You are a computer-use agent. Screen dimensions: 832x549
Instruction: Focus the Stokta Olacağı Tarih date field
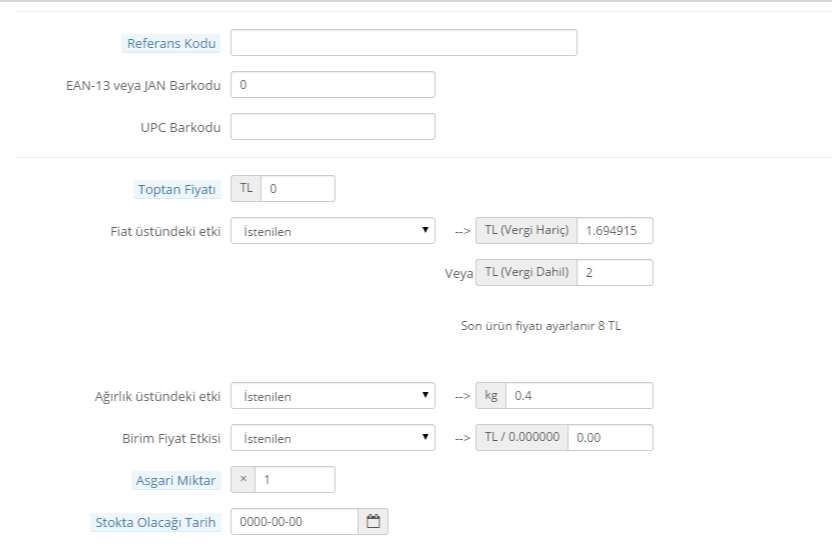pos(294,521)
